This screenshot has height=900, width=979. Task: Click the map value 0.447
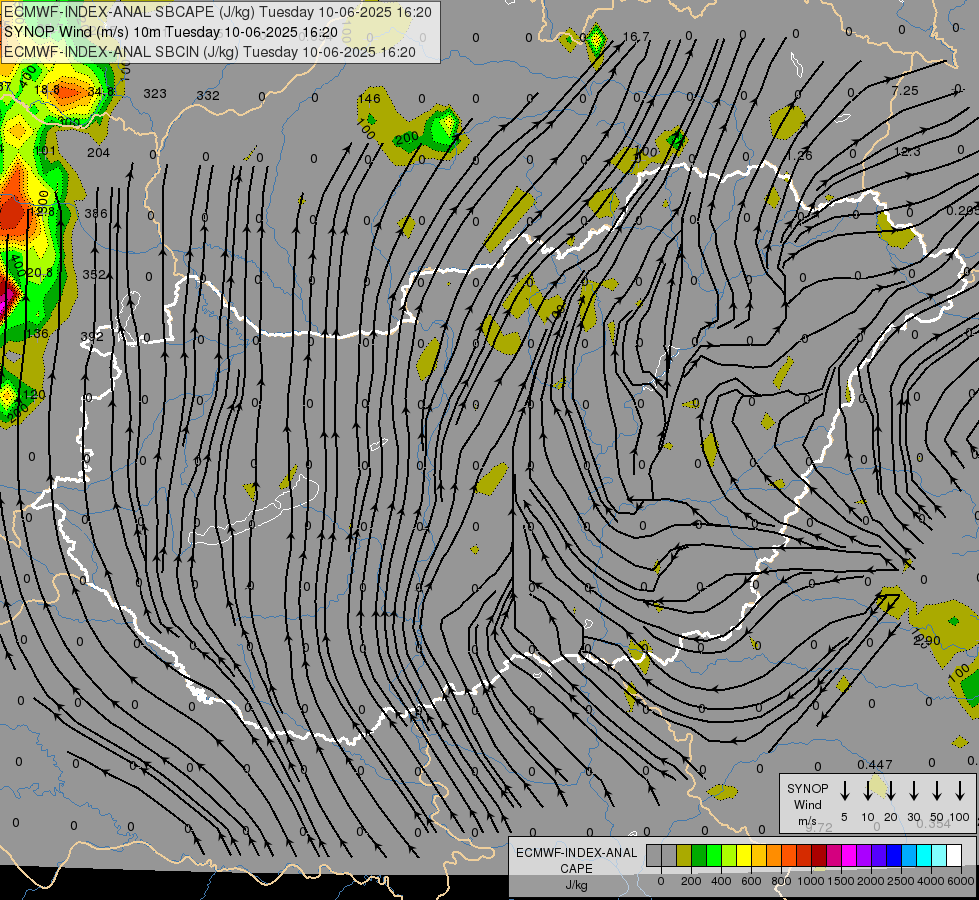click(875, 765)
